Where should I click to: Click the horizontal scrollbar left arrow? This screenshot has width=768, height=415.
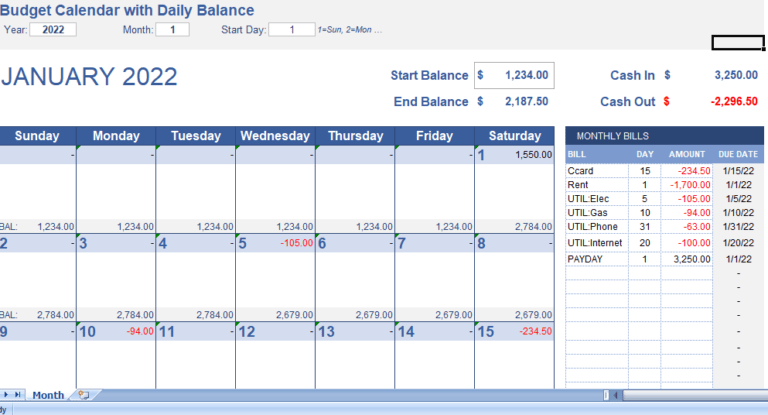616,395
